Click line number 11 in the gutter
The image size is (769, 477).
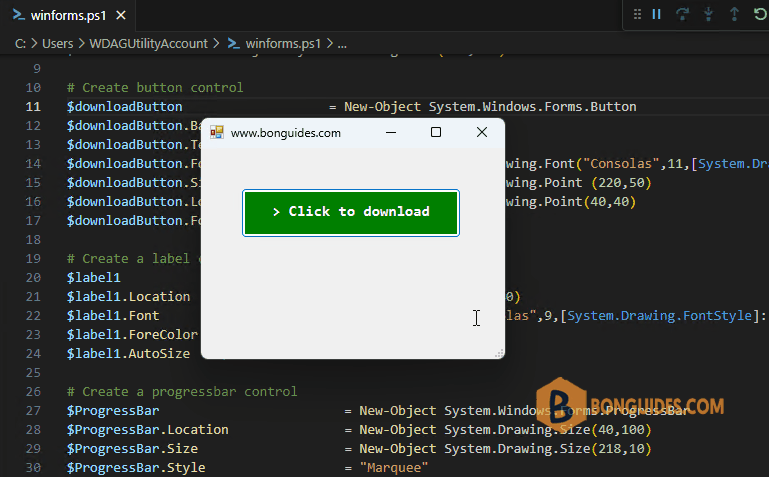(x=33, y=106)
